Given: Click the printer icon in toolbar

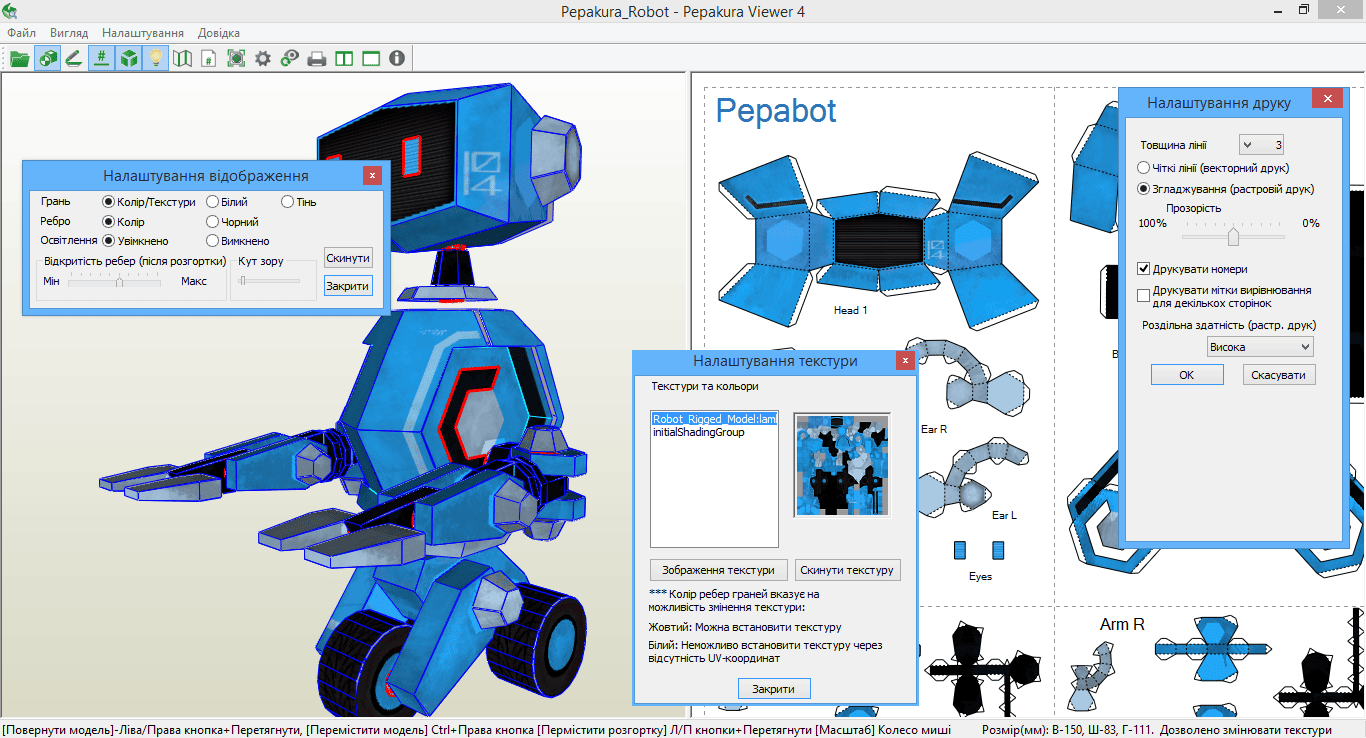Looking at the screenshot, I should click(317, 58).
